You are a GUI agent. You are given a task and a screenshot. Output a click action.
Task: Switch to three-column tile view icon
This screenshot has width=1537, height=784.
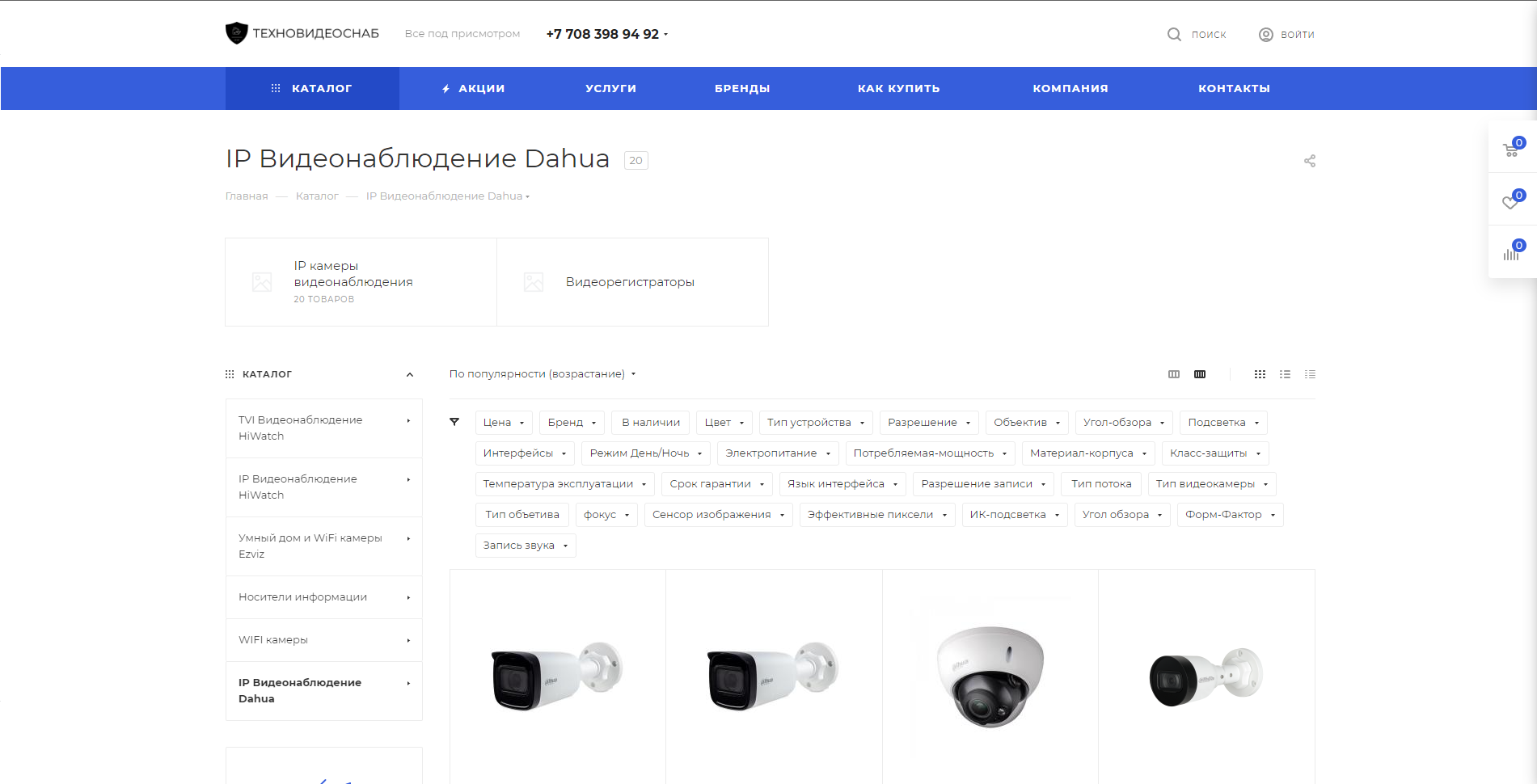1174,374
